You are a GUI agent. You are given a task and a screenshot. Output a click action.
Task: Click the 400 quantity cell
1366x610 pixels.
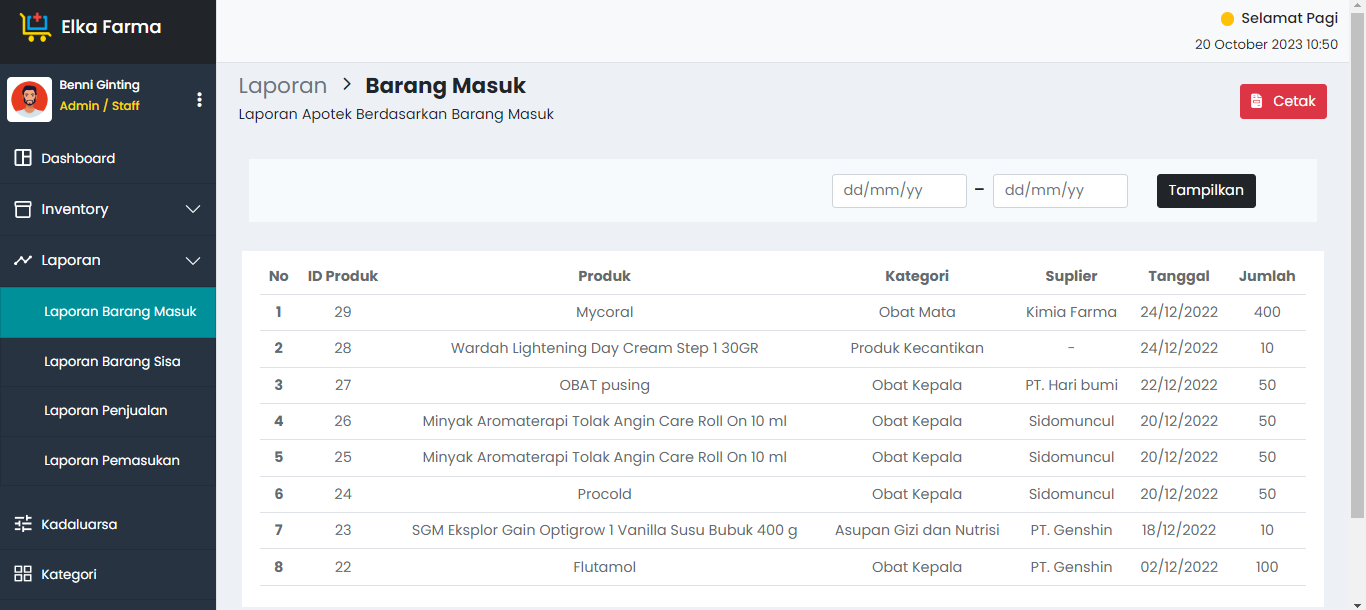(1267, 312)
